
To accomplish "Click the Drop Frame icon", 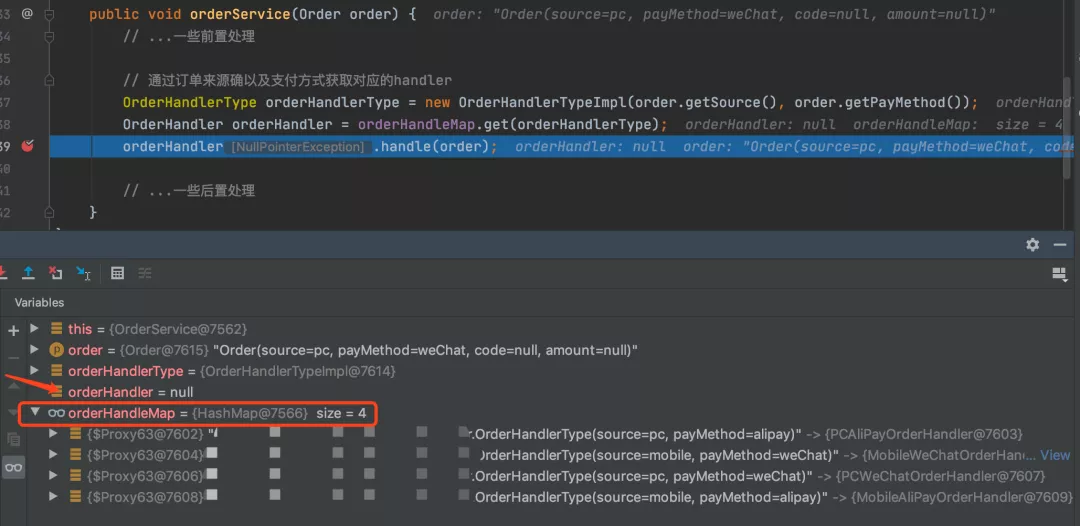I will 55,273.
